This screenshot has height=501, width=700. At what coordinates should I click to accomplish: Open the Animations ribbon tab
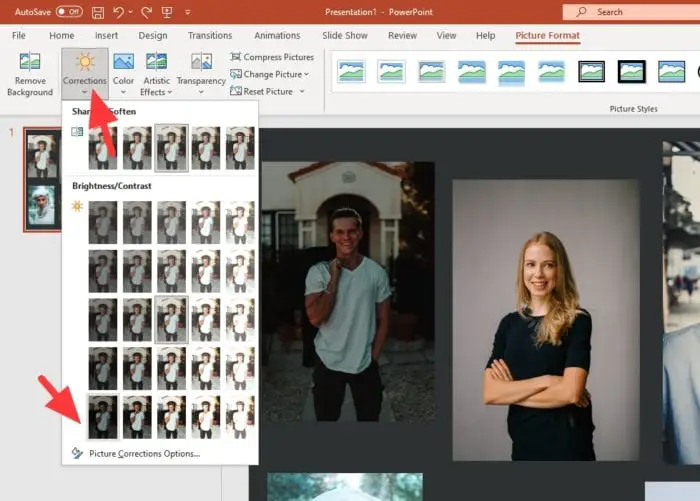(x=277, y=35)
